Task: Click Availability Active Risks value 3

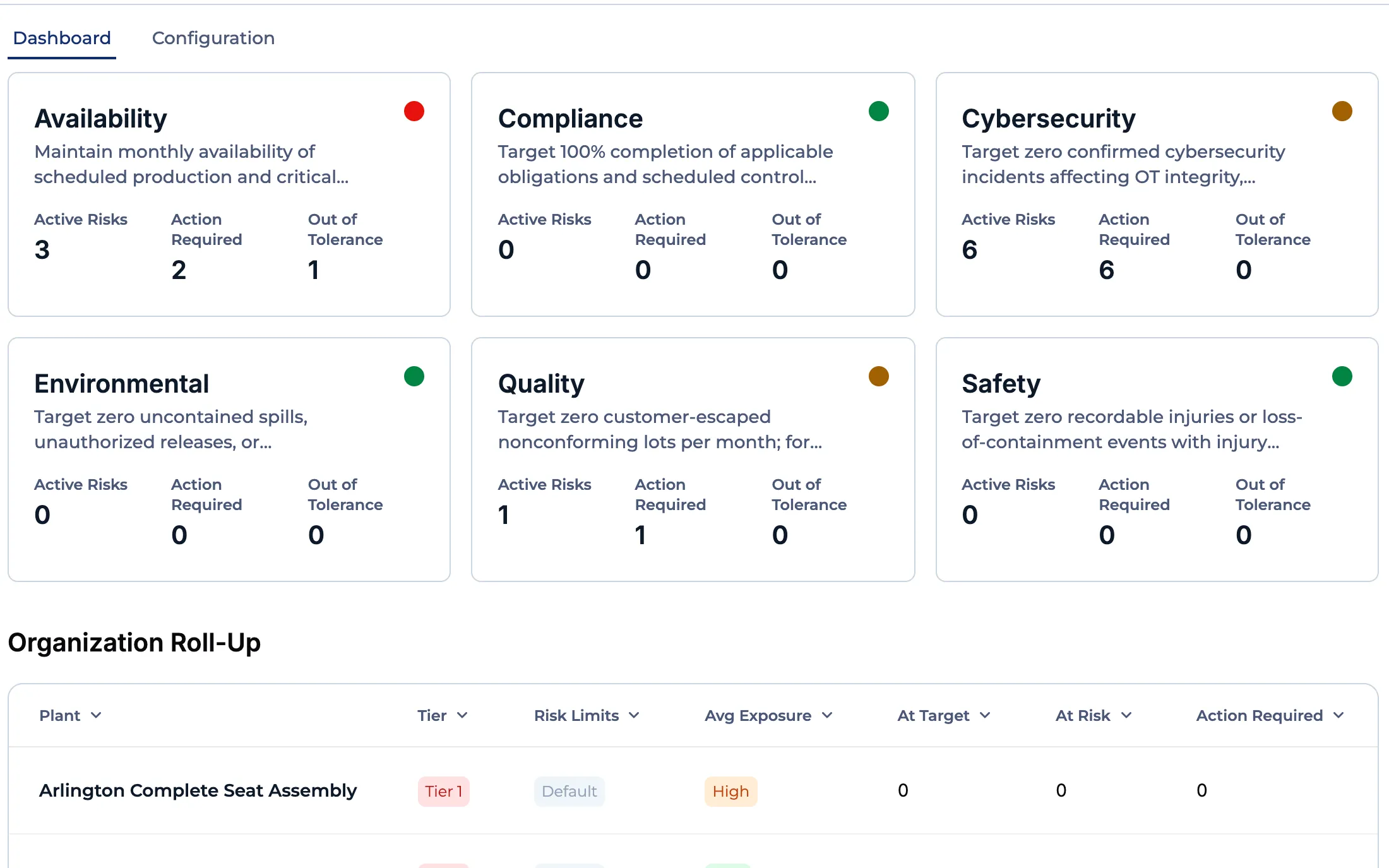Action: point(42,250)
